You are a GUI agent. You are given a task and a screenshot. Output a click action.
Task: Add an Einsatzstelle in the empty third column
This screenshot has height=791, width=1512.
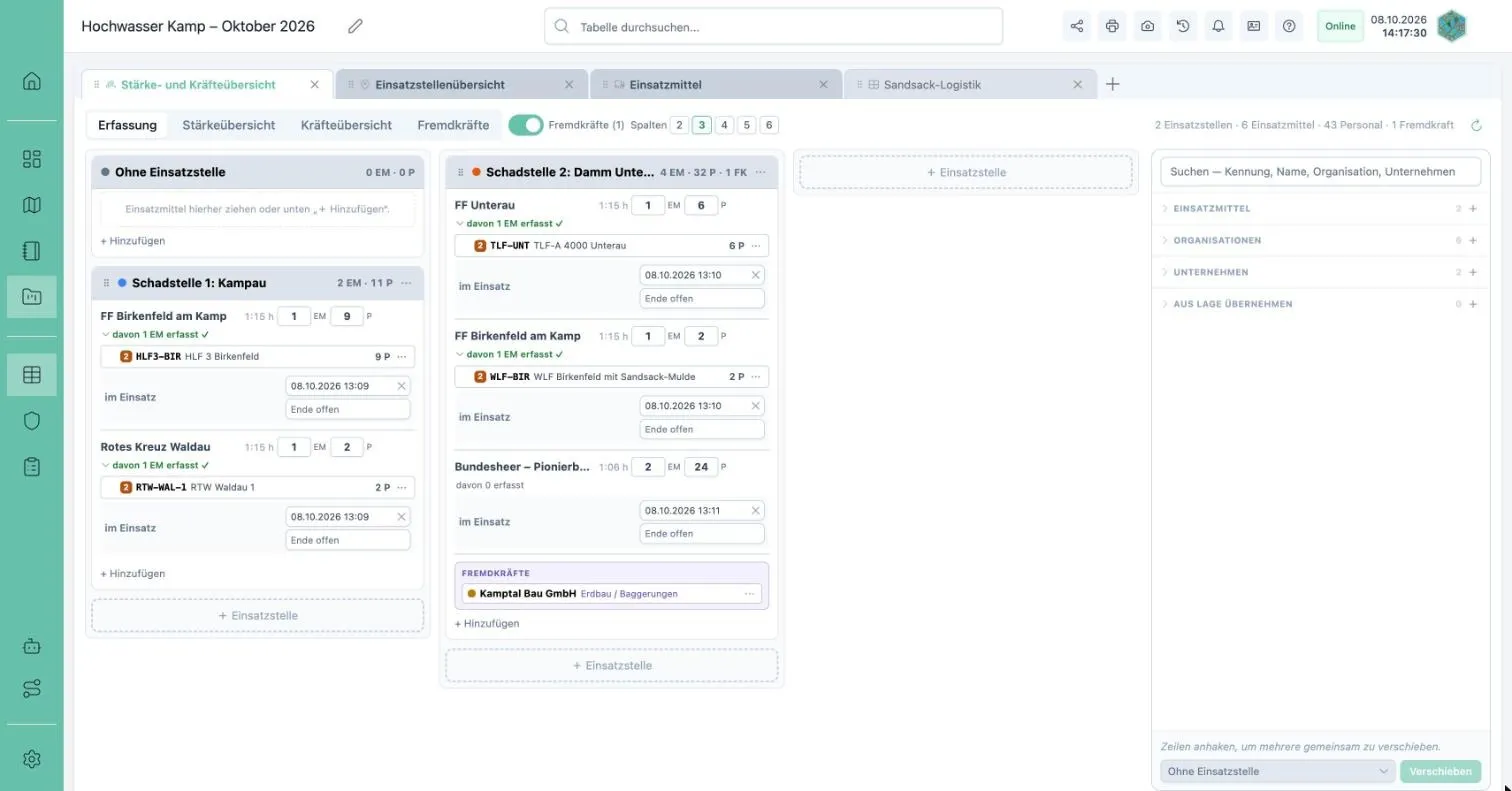point(966,172)
